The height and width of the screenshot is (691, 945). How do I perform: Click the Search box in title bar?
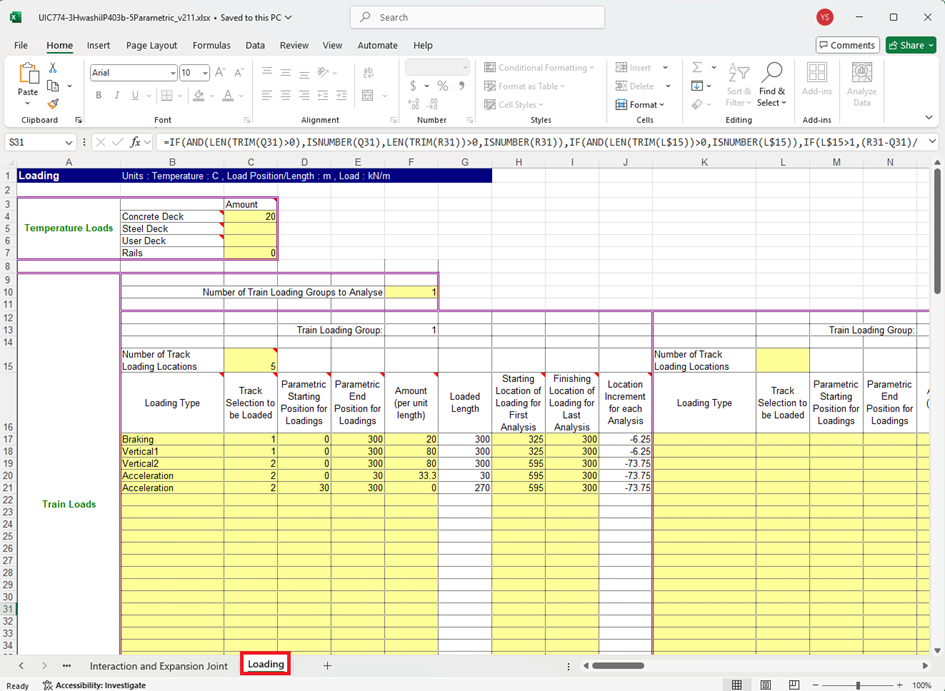tap(477, 17)
